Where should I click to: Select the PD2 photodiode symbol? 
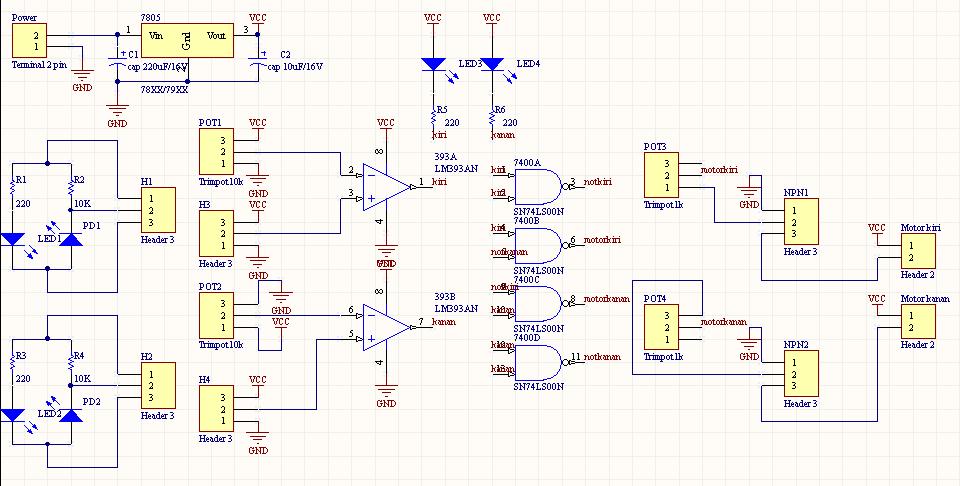pyautogui.click(x=71, y=415)
